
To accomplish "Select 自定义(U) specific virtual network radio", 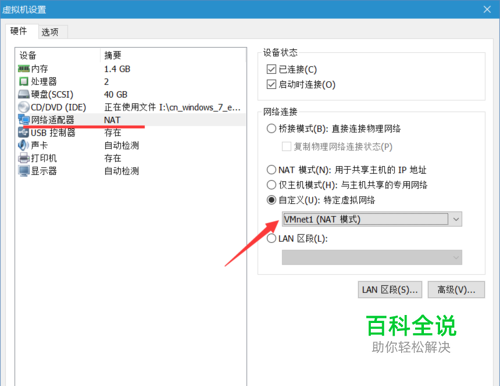I will [271, 200].
